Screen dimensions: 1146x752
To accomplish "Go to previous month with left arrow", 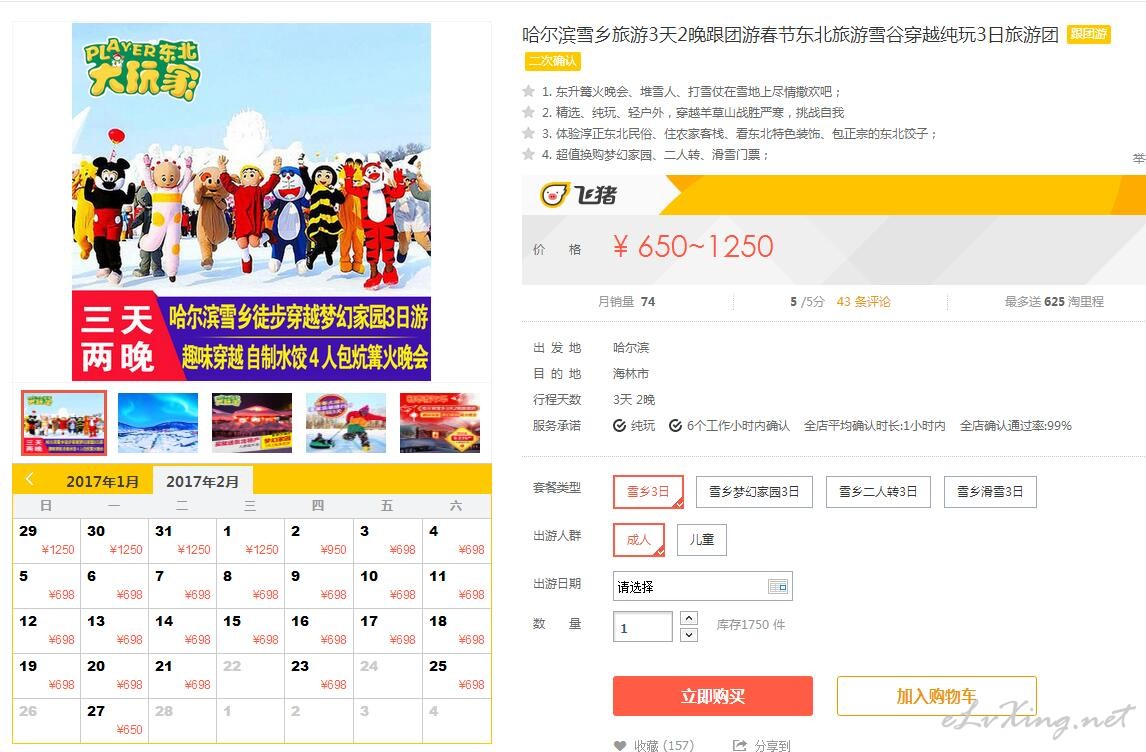I will (x=30, y=479).
